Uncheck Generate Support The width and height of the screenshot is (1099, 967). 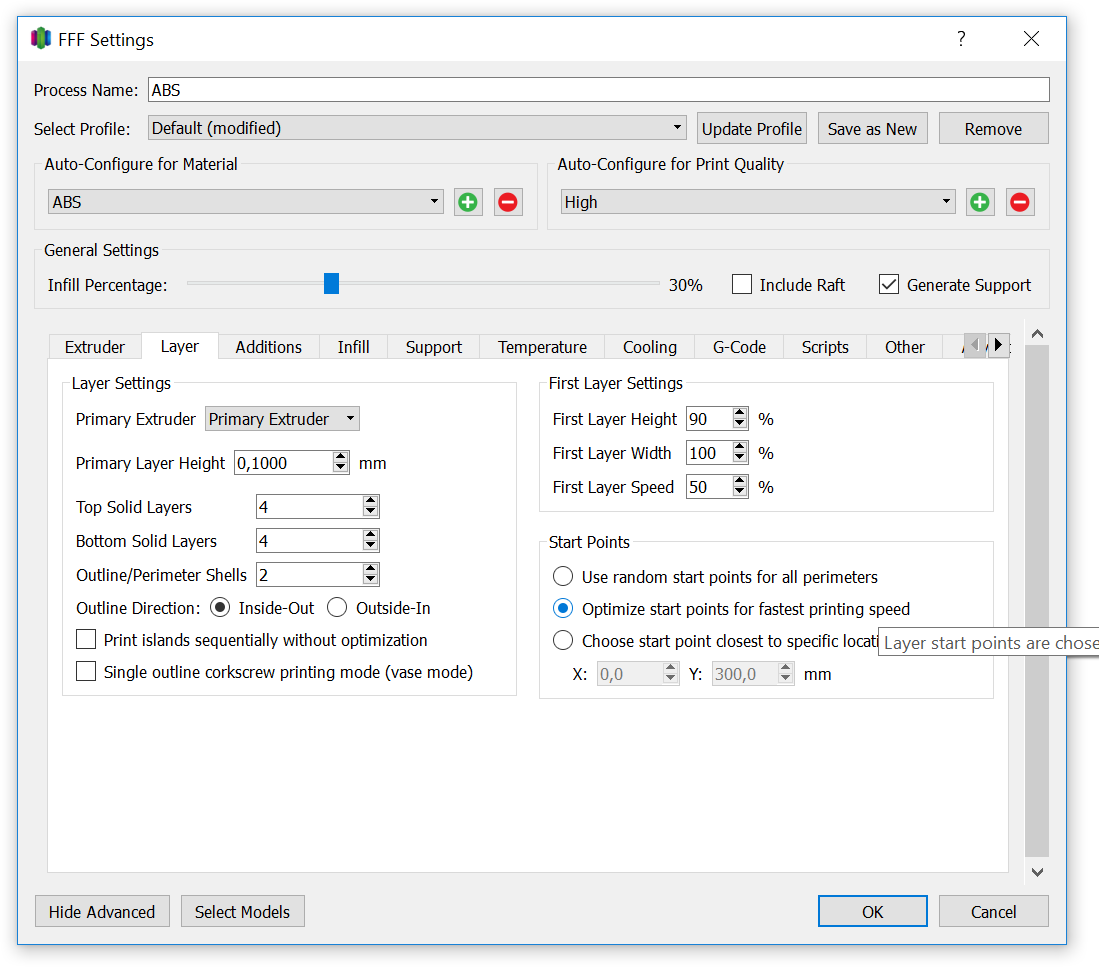(x=889, y=284)
